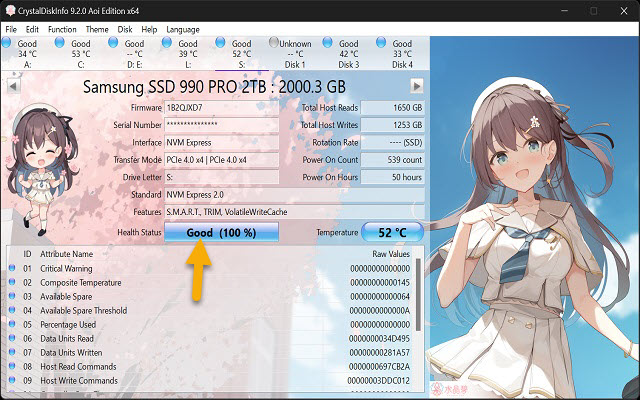Click the Host Write Commands status orb

12,380
